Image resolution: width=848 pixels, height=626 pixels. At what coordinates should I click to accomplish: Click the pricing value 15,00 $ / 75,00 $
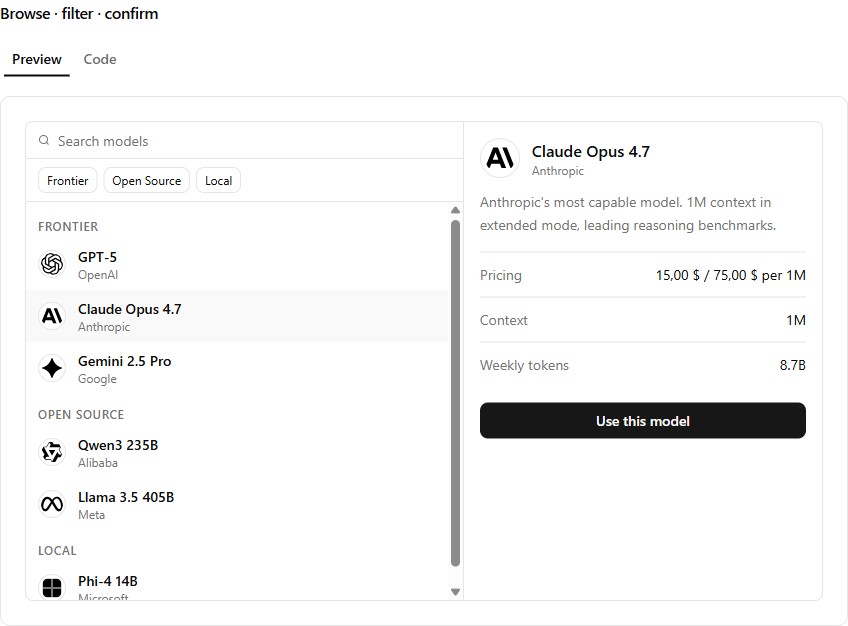(731, 275)
